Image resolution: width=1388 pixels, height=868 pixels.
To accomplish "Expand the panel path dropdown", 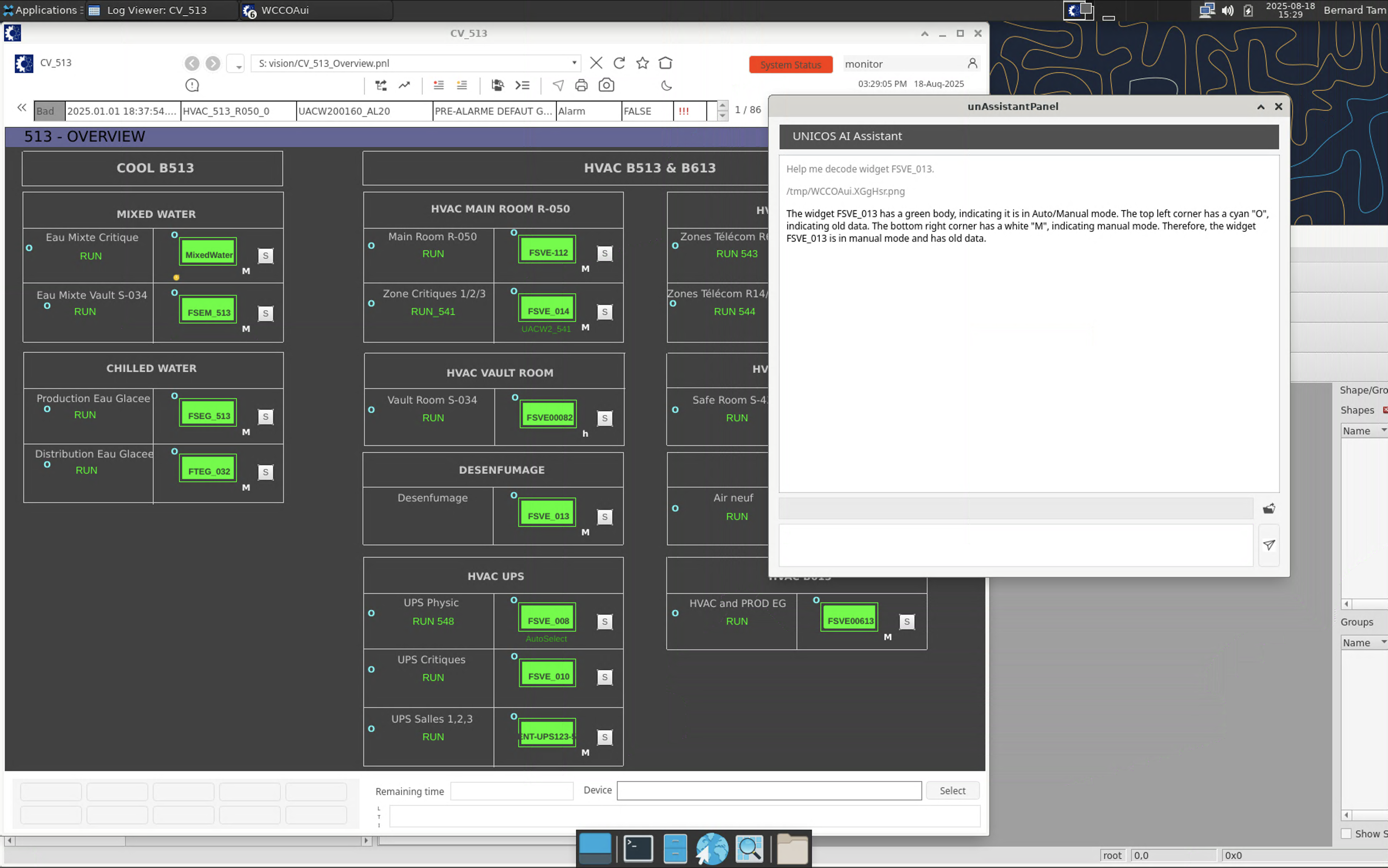I will [x=574, y=63].
